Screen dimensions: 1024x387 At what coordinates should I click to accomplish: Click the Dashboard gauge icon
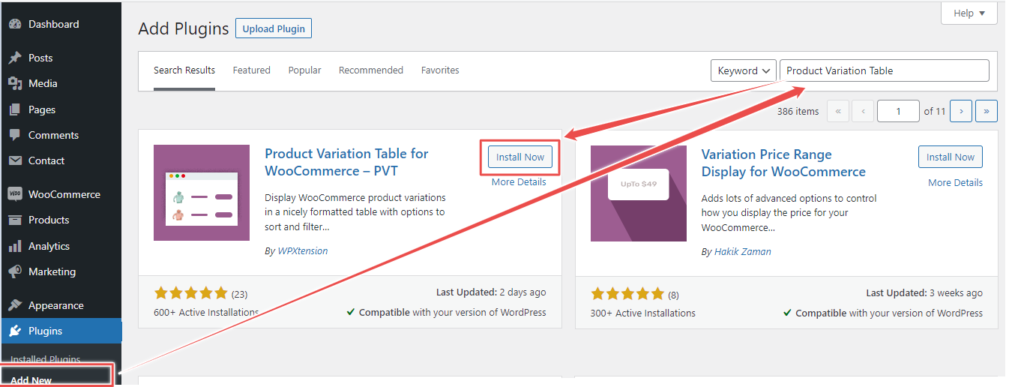click(15, 25)
